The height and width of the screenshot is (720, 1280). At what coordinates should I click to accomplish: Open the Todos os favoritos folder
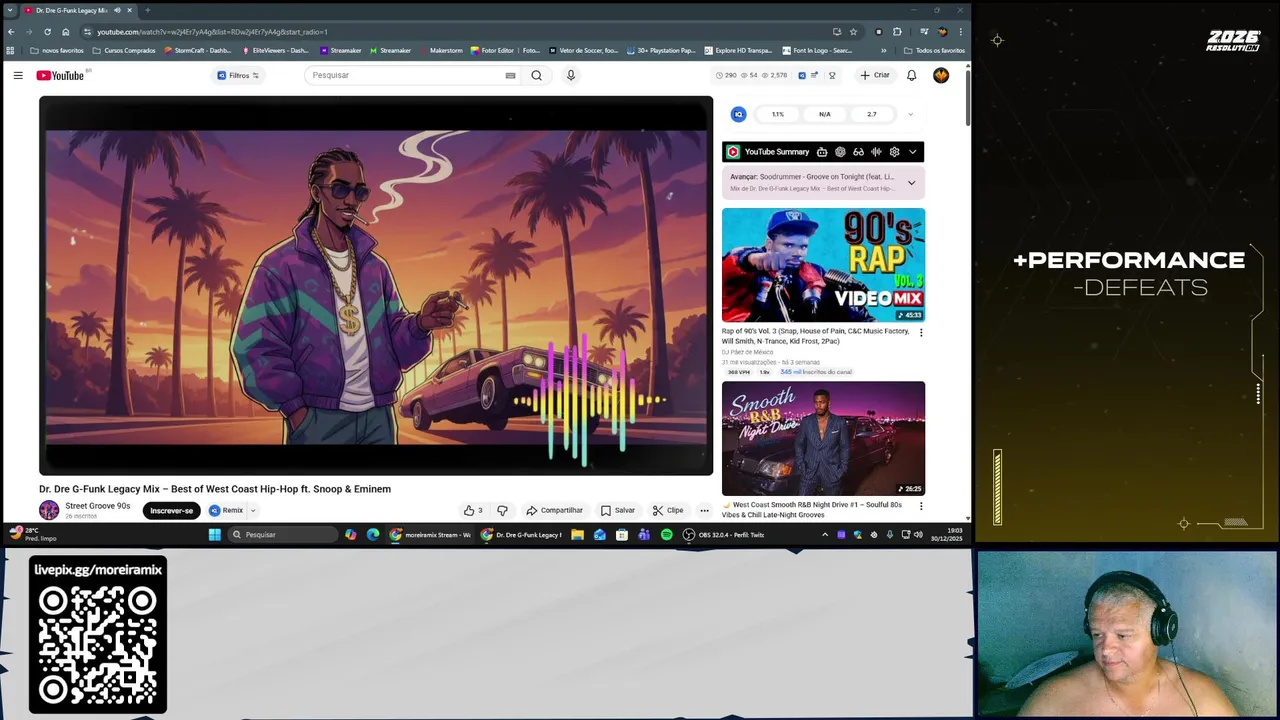pyautogui.click(x=934, y=50)
